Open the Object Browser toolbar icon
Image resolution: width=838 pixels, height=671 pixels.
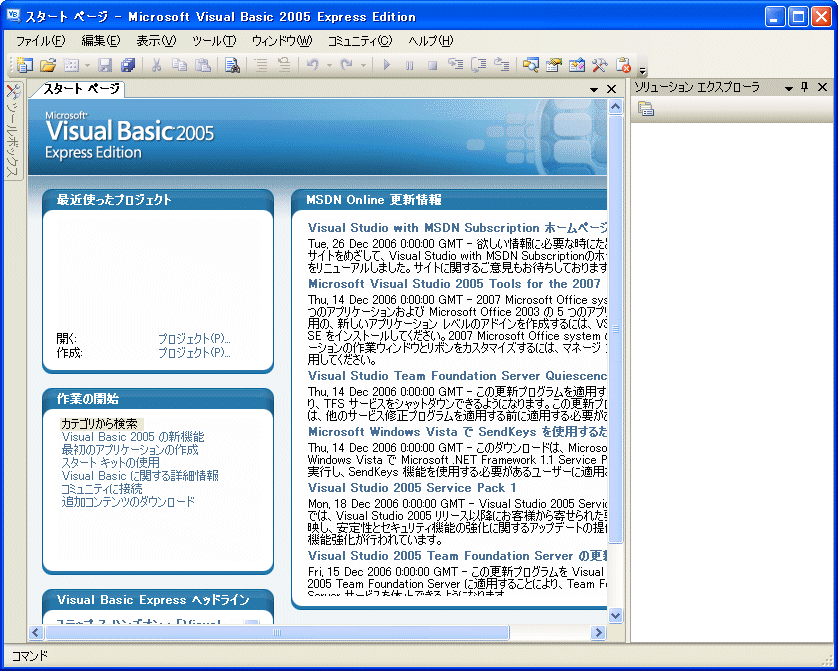[x=577, y=65]
